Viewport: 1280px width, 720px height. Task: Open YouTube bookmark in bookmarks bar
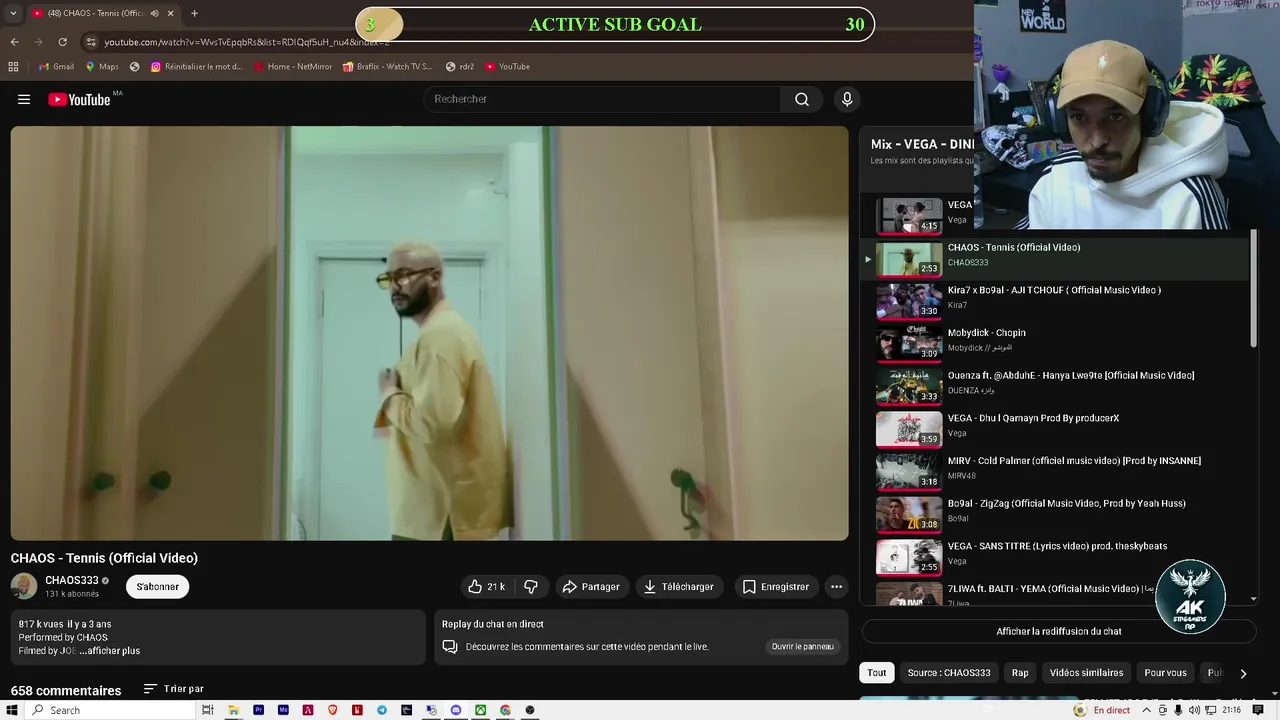[508, 67]
